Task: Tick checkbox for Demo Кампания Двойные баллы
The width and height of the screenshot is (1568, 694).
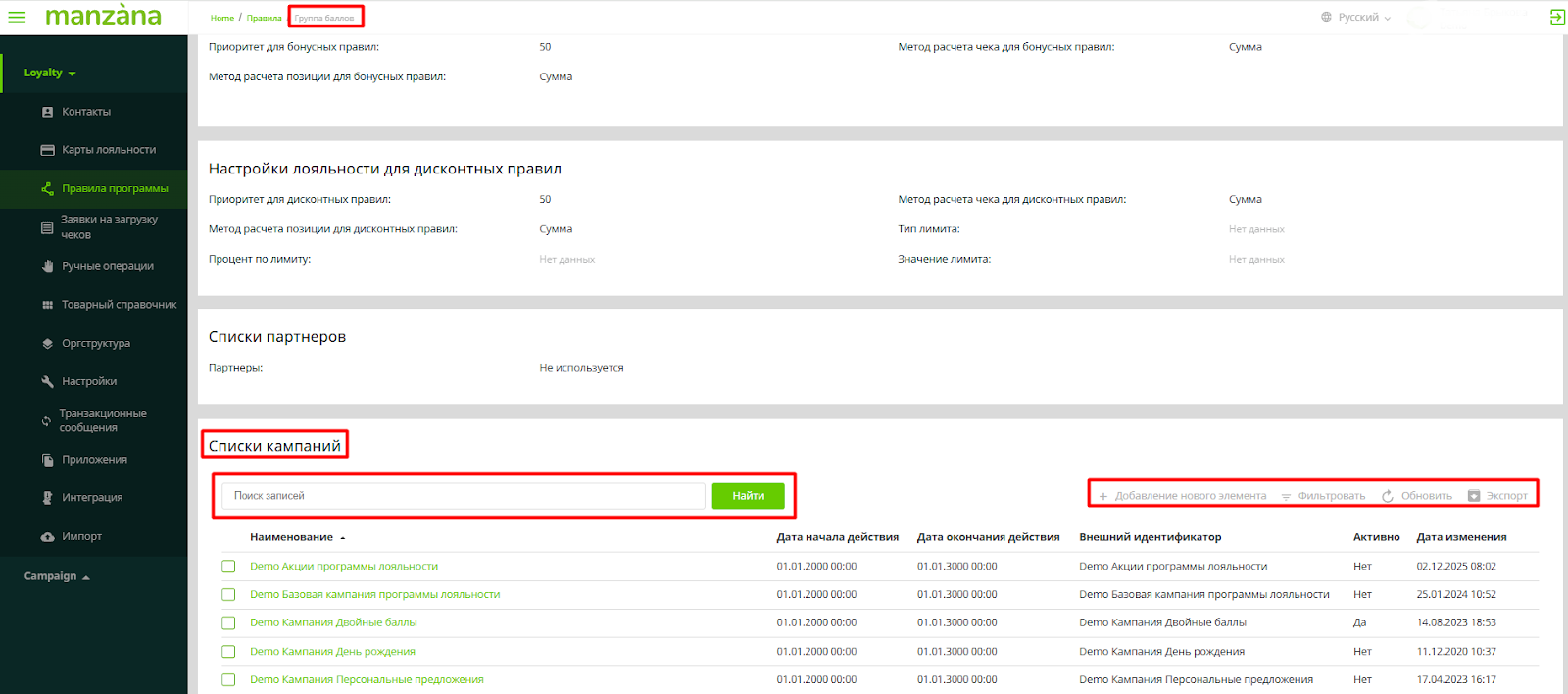Action: point(228,622)
